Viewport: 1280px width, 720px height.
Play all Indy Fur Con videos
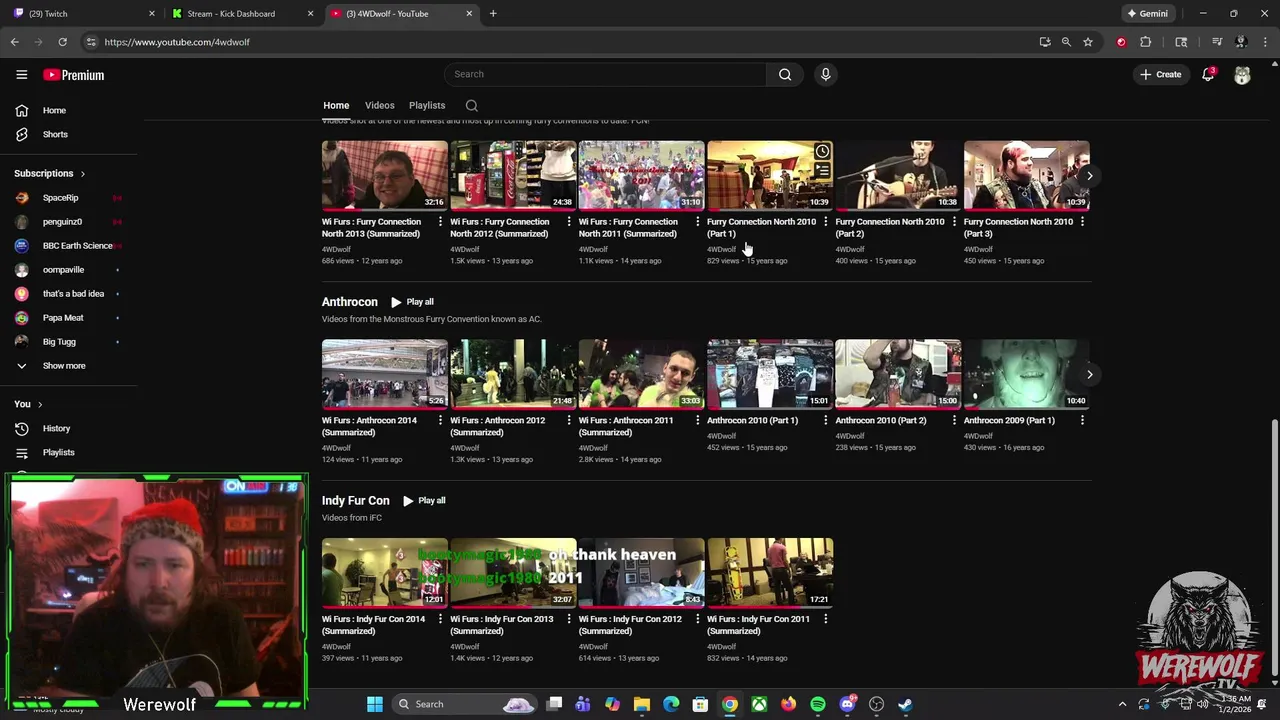(424, 500)
